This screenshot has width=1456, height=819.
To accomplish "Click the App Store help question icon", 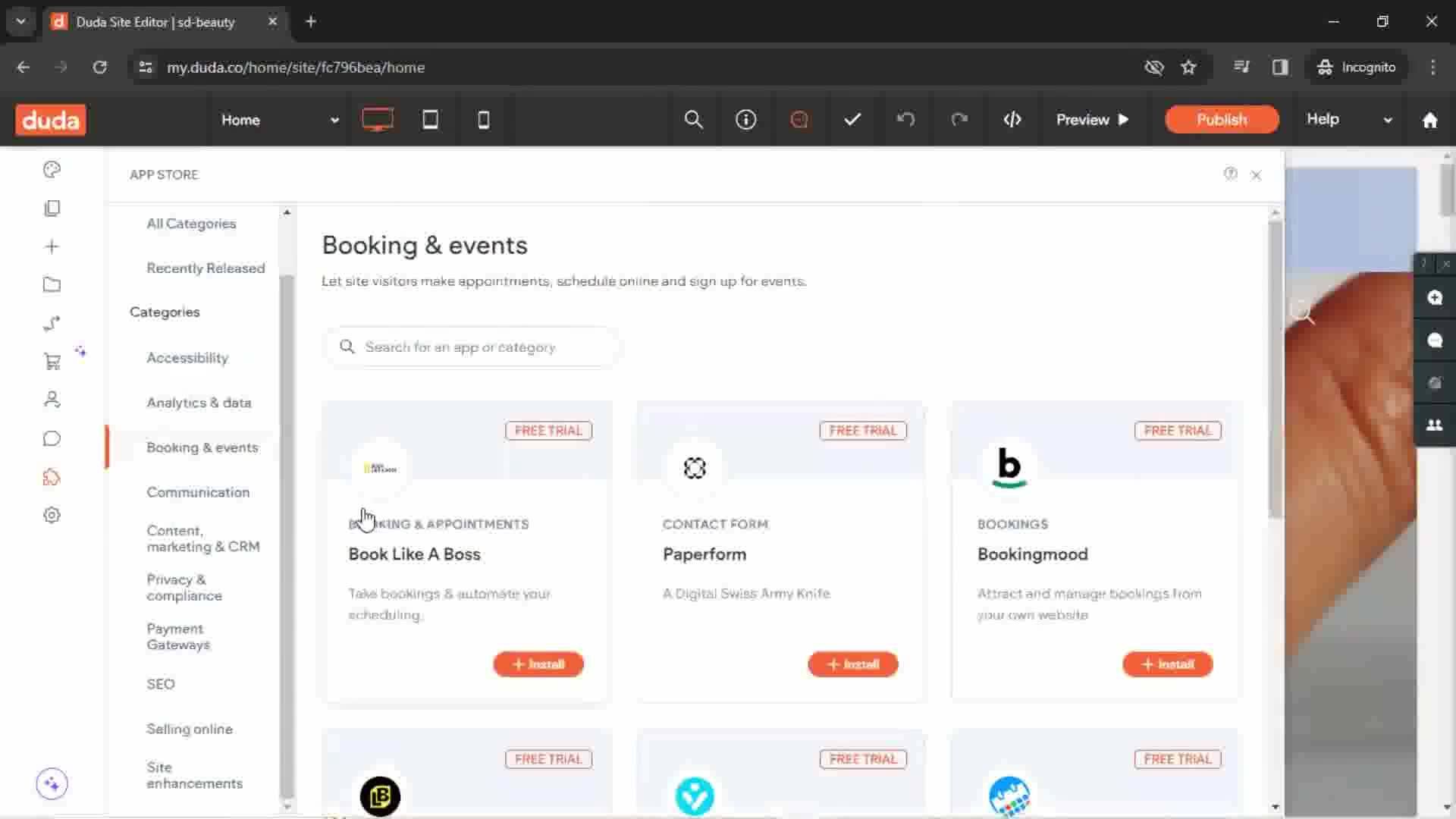I will pyautogui.click(x=1230, y=174).
